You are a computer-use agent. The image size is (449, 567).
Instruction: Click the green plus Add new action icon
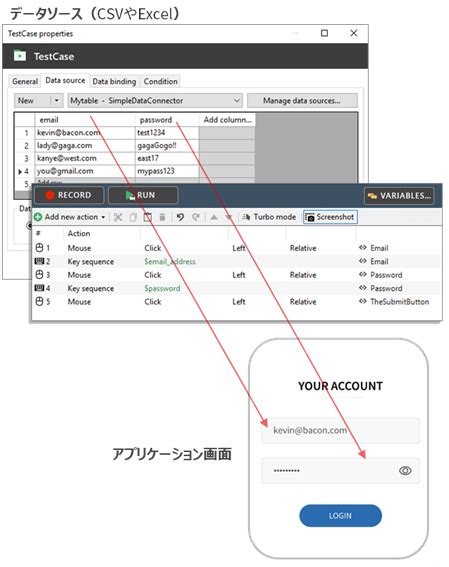tap(38, 217)
